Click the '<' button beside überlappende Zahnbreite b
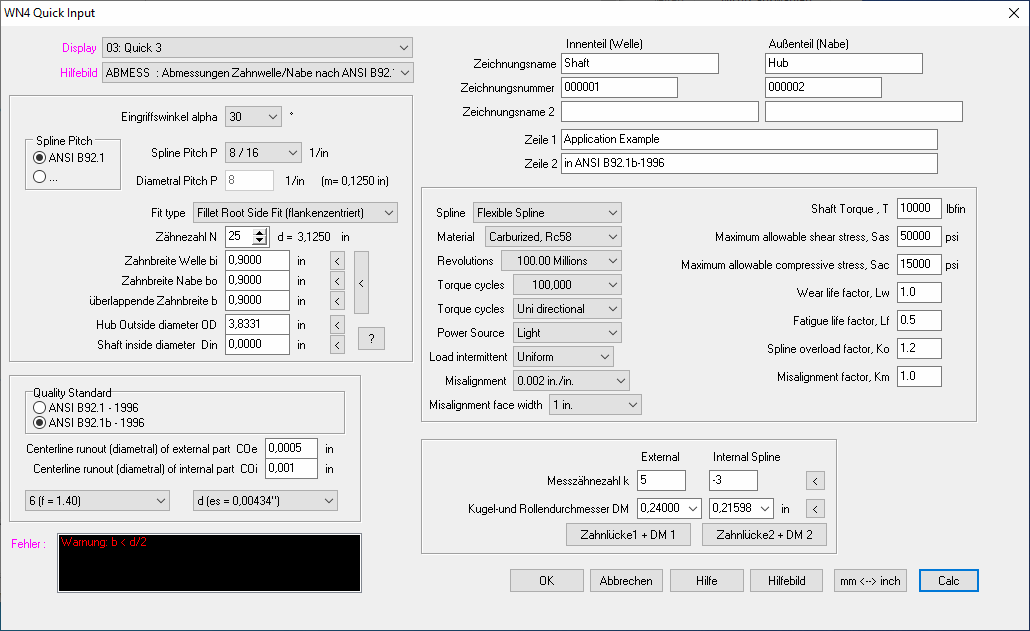Screen dimensions: 1030x631 (x=337, y=301)
